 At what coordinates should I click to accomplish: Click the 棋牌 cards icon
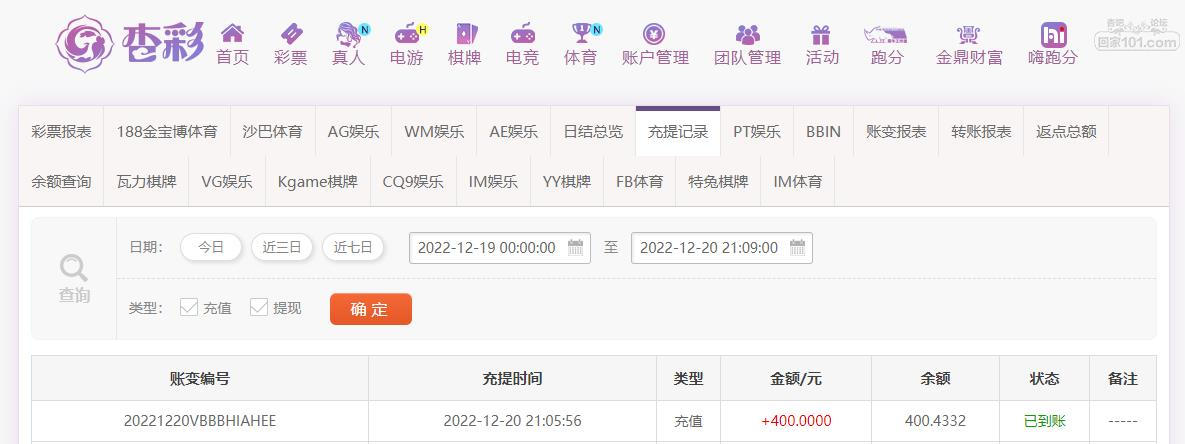coord(464,34)
